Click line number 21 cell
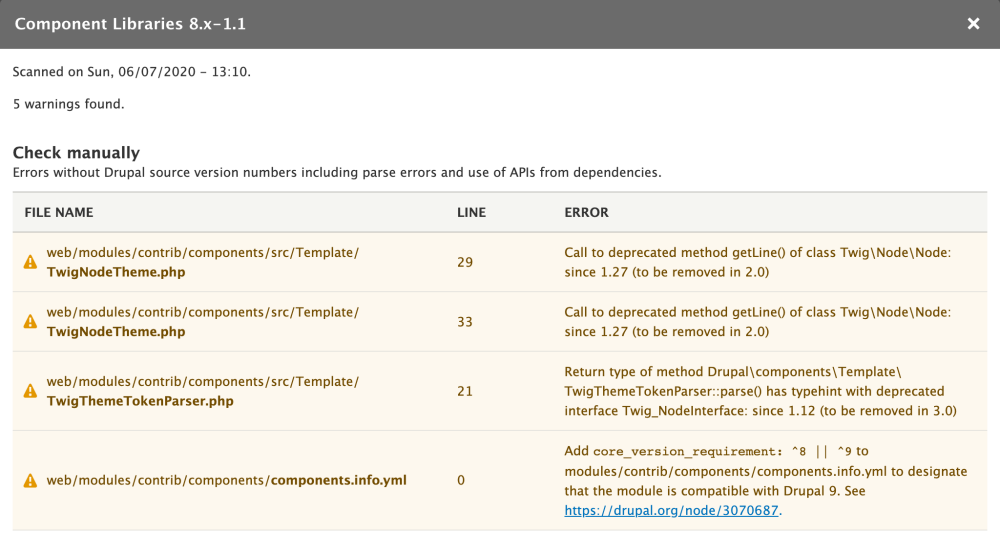 pyautogui.click(x=465, y=391)
